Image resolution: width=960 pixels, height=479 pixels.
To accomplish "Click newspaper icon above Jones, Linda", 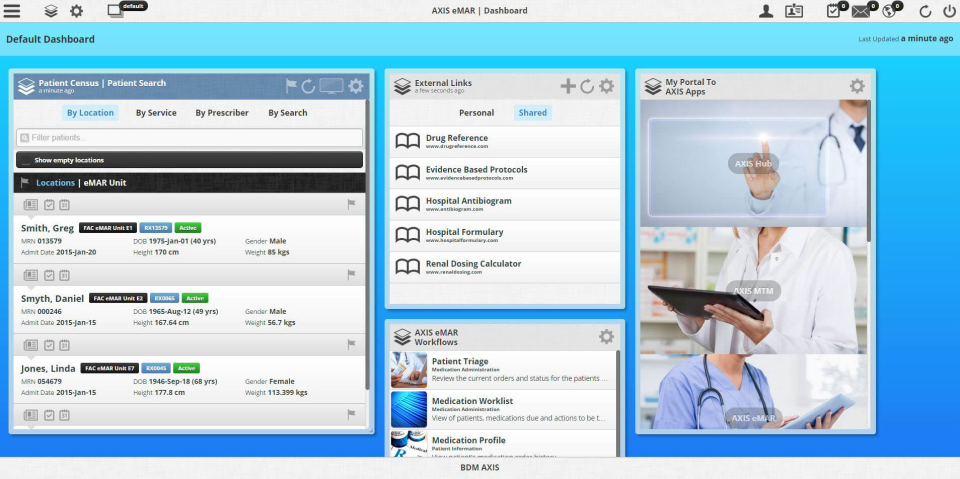I will pos(31,345).
